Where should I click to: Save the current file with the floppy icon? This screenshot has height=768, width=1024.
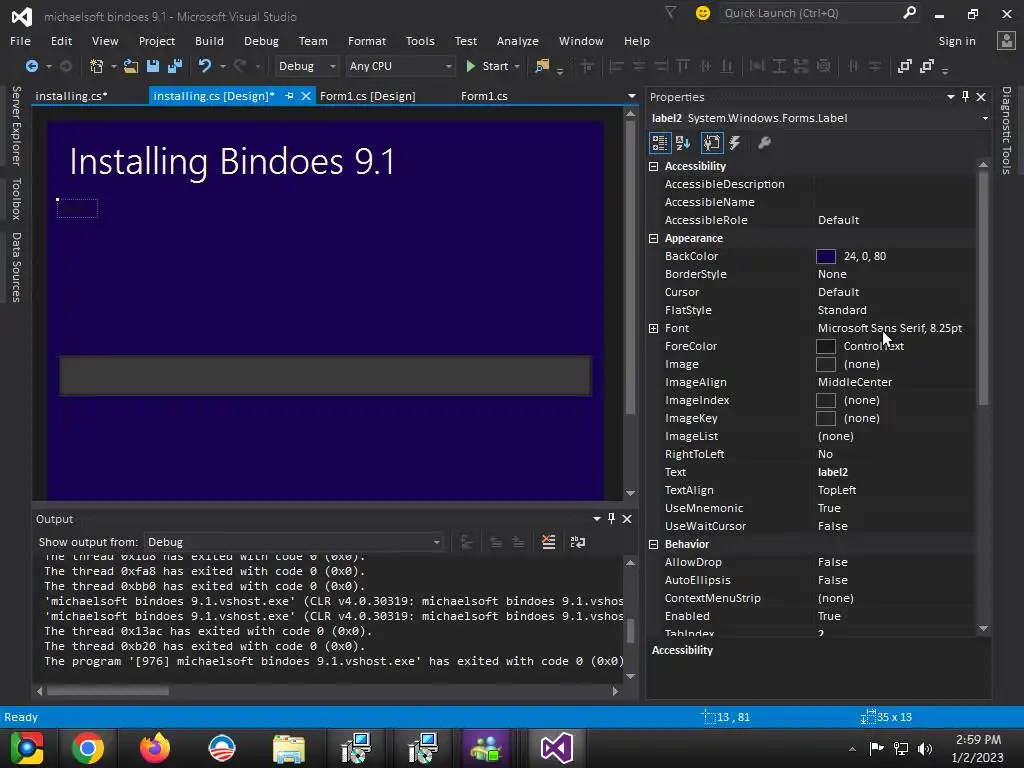(x=153, y=66)
